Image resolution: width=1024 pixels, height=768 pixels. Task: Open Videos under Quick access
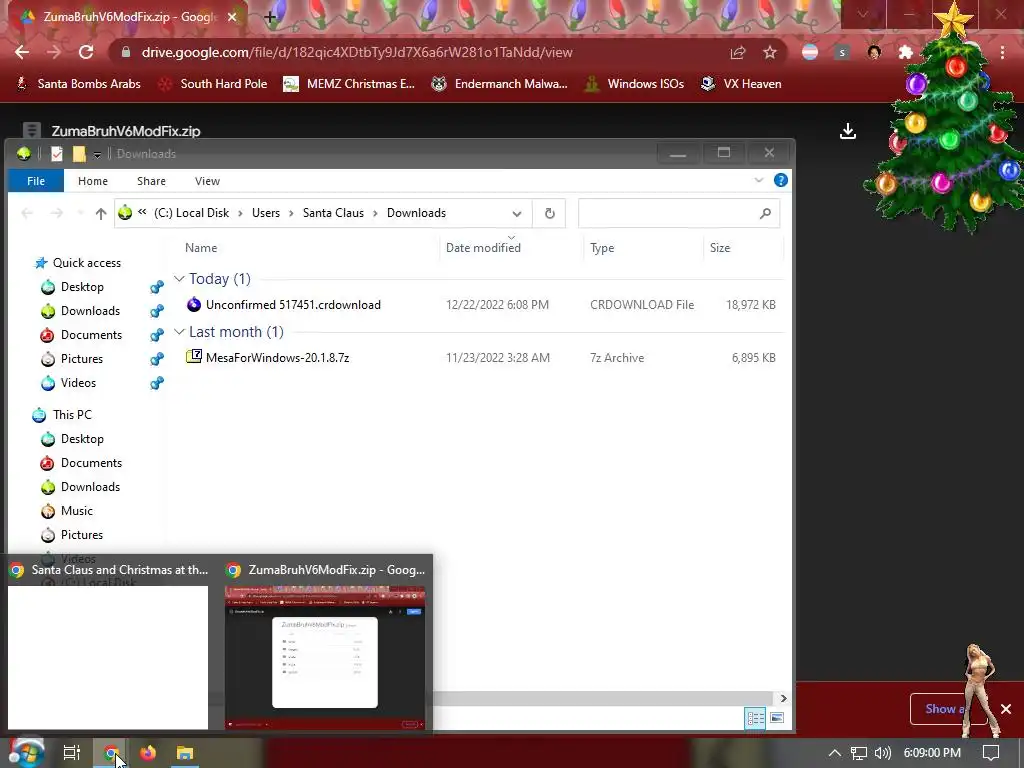(68, 383)
